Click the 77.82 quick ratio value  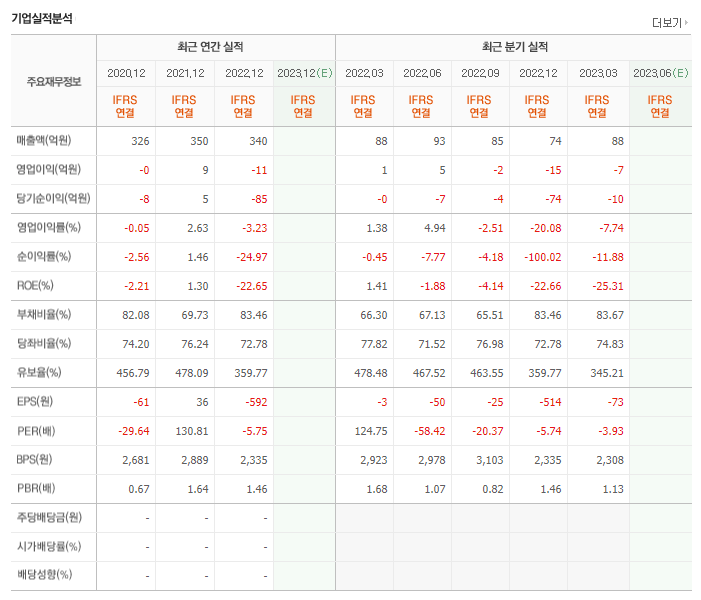374,344
